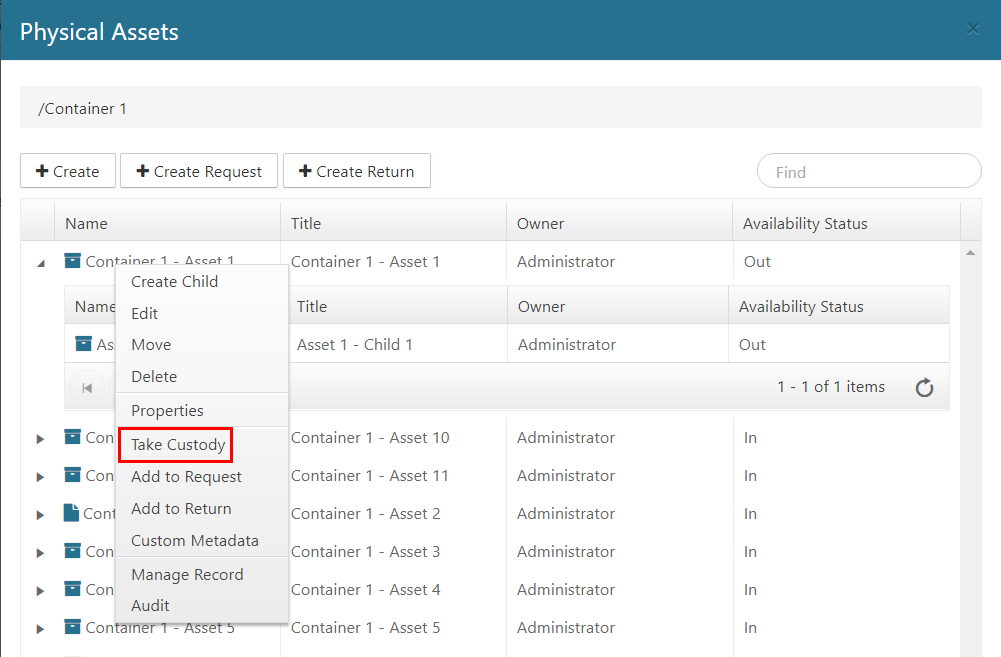This screenshot has width=1001, height=657.
Task: Expand the Container 1 - Asset 10 row
Action: 41,438
